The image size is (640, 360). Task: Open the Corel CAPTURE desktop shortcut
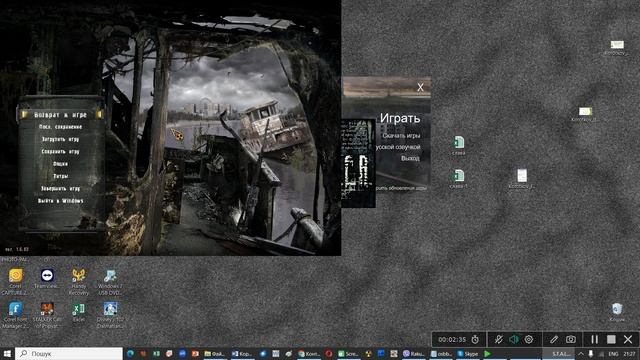click(15, 282)
